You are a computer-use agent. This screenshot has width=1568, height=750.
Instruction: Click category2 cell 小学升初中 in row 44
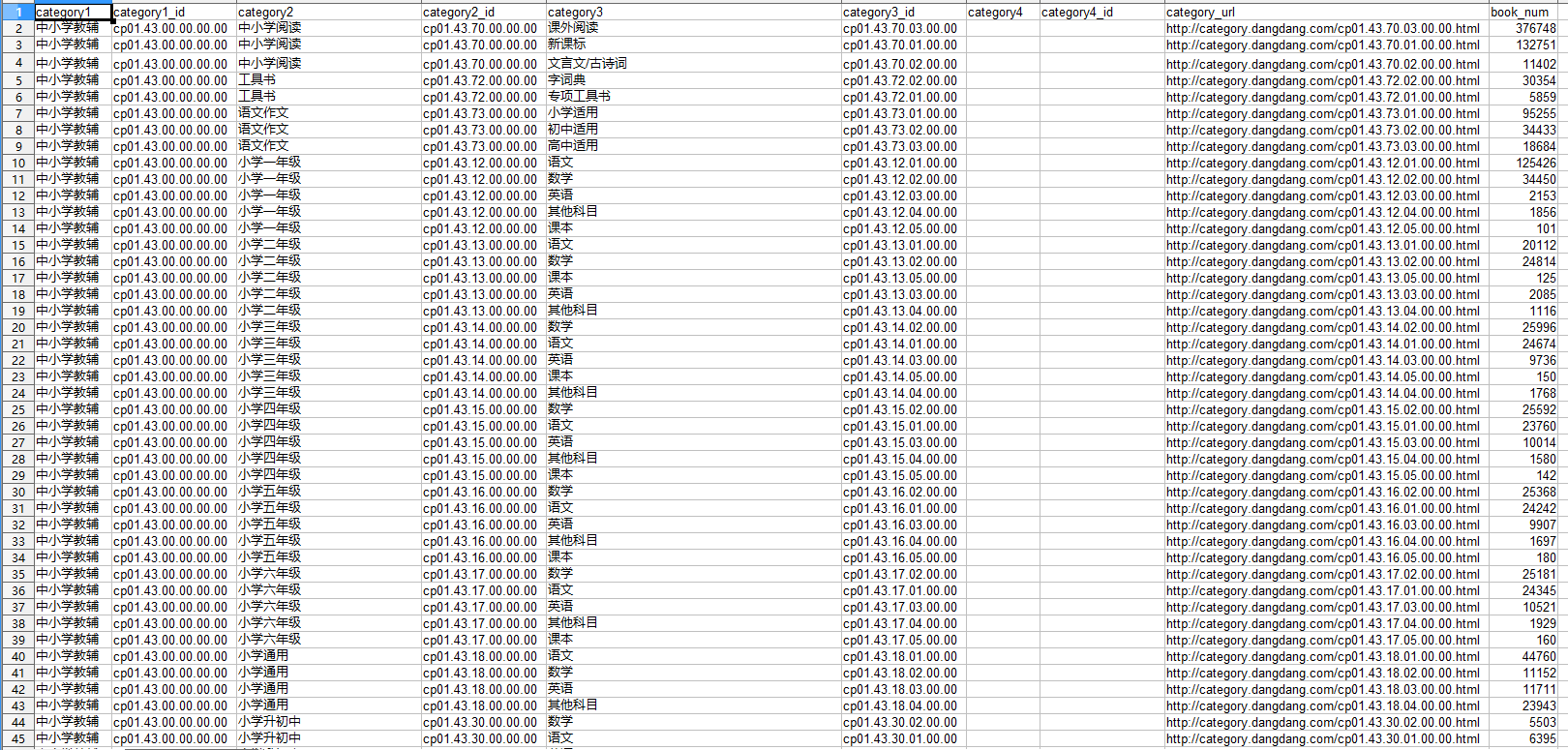pos(329,722)
